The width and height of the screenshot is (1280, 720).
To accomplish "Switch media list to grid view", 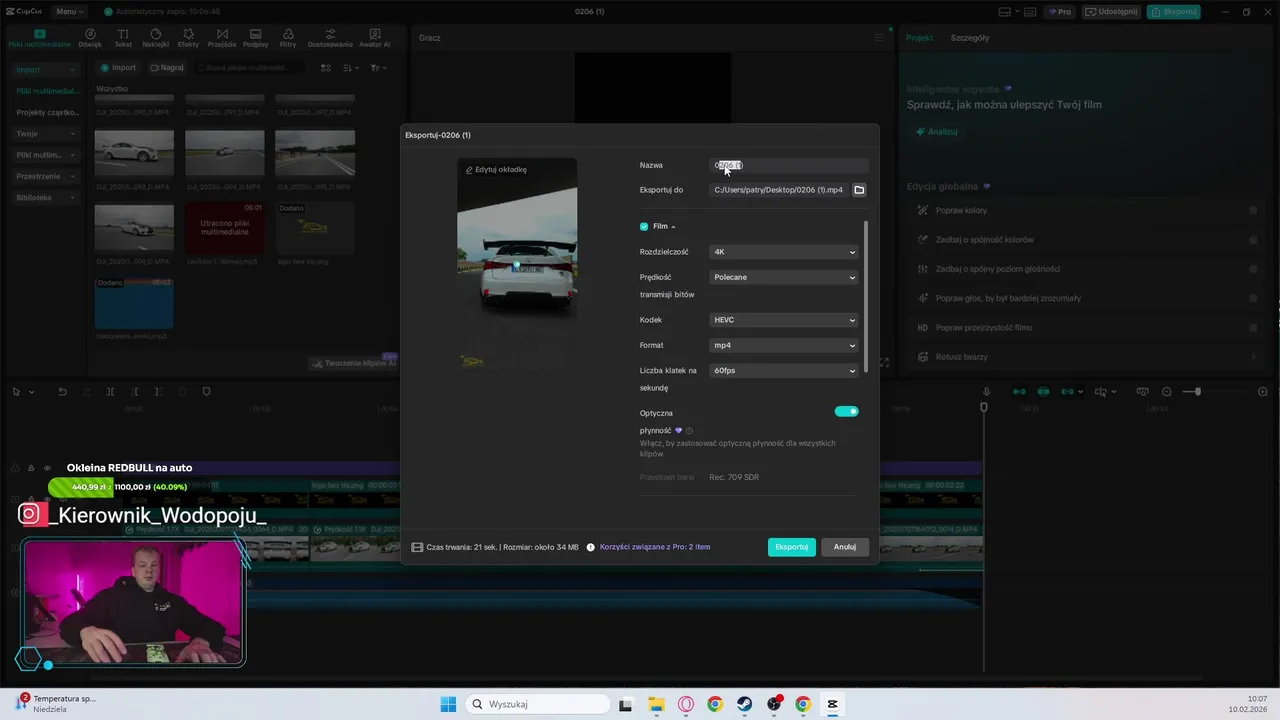I will click(325, 68).
